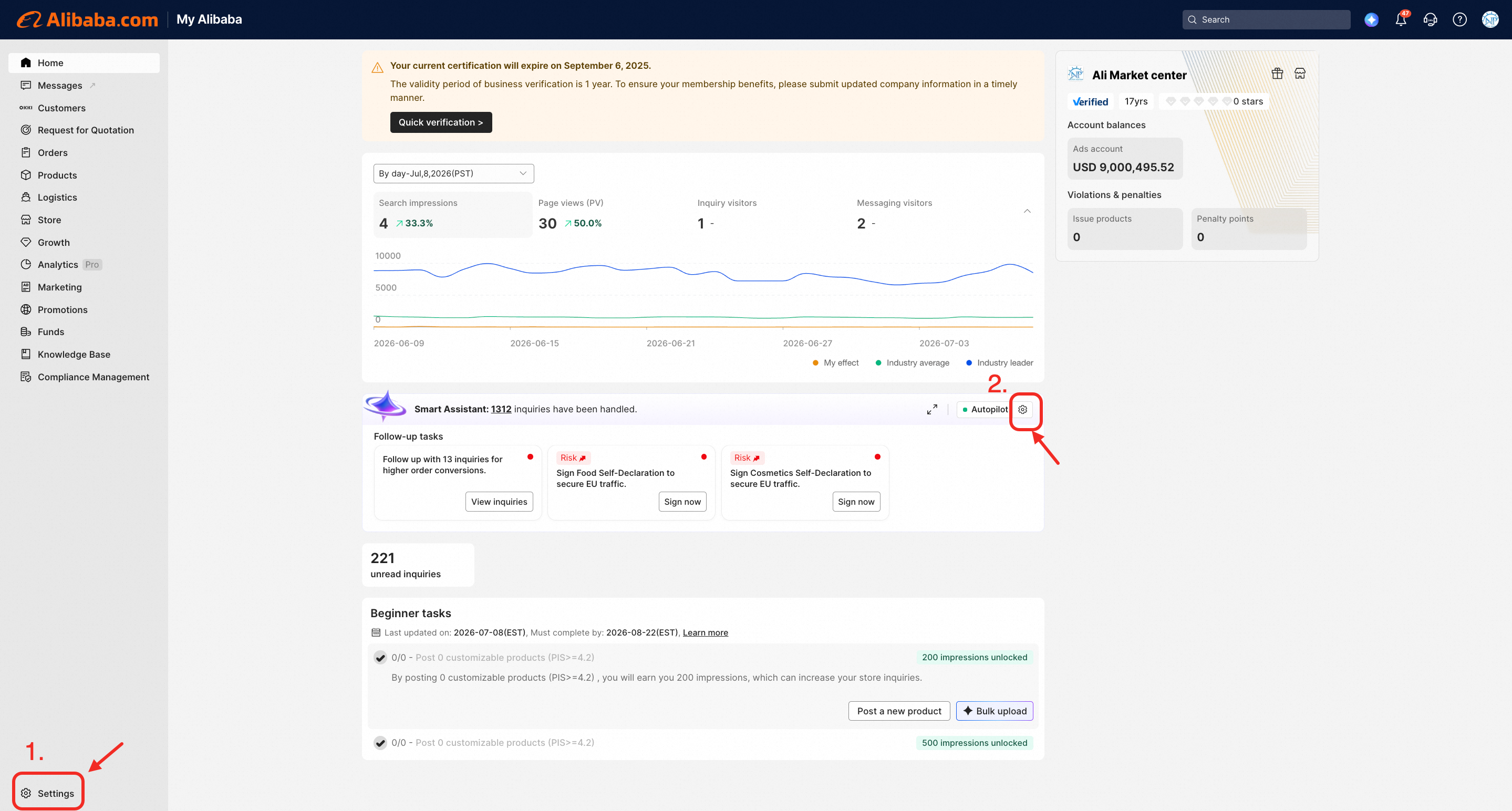Click the Orders icon in the sidebar
This screenshot has width=1512, height=811.
26,152
